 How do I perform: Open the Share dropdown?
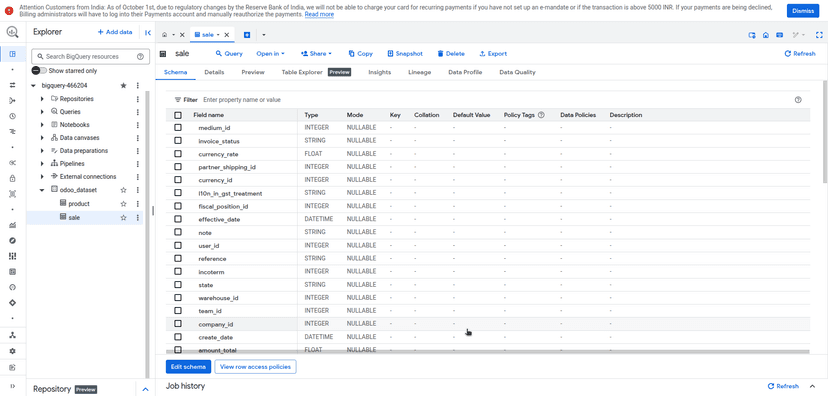pyautogui.click(x=316, y=53)
